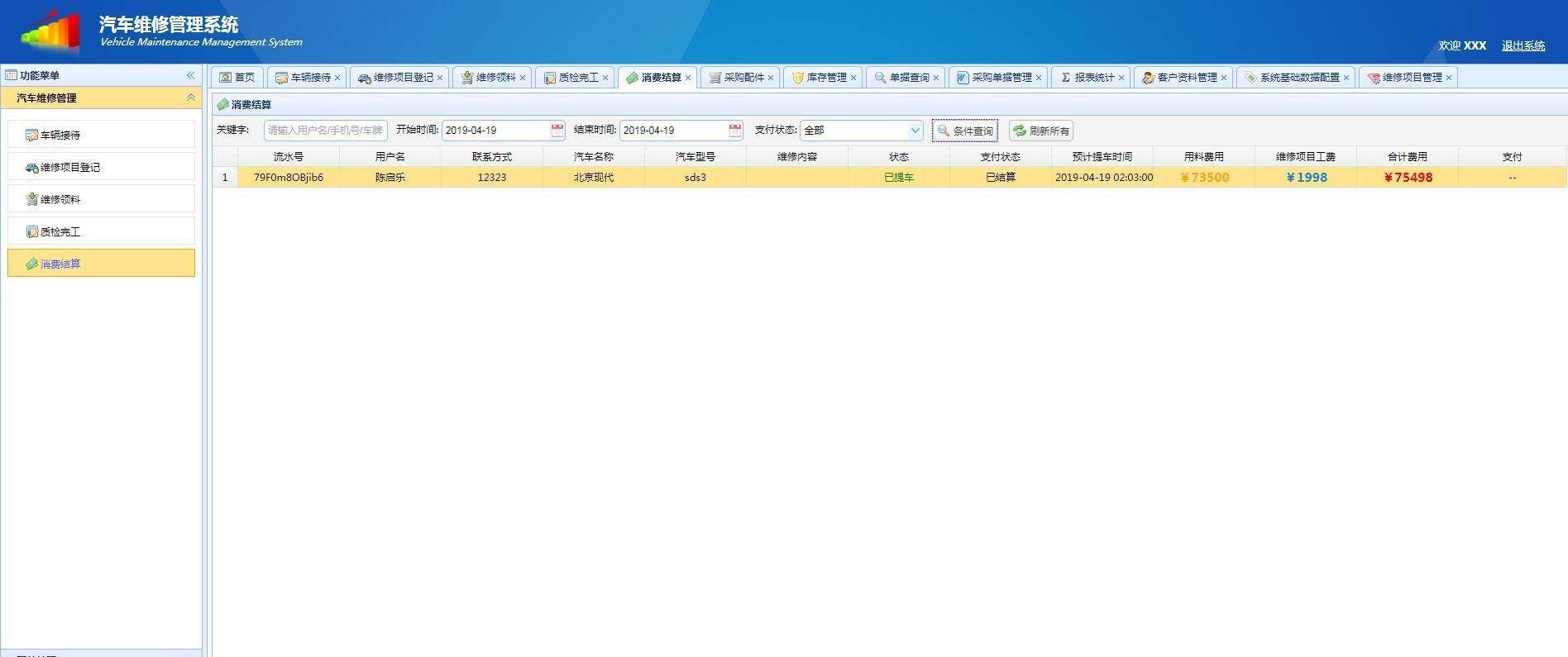Close the 报表统计 tab
Screen dimensions: 1568x657
(1121, 78)
